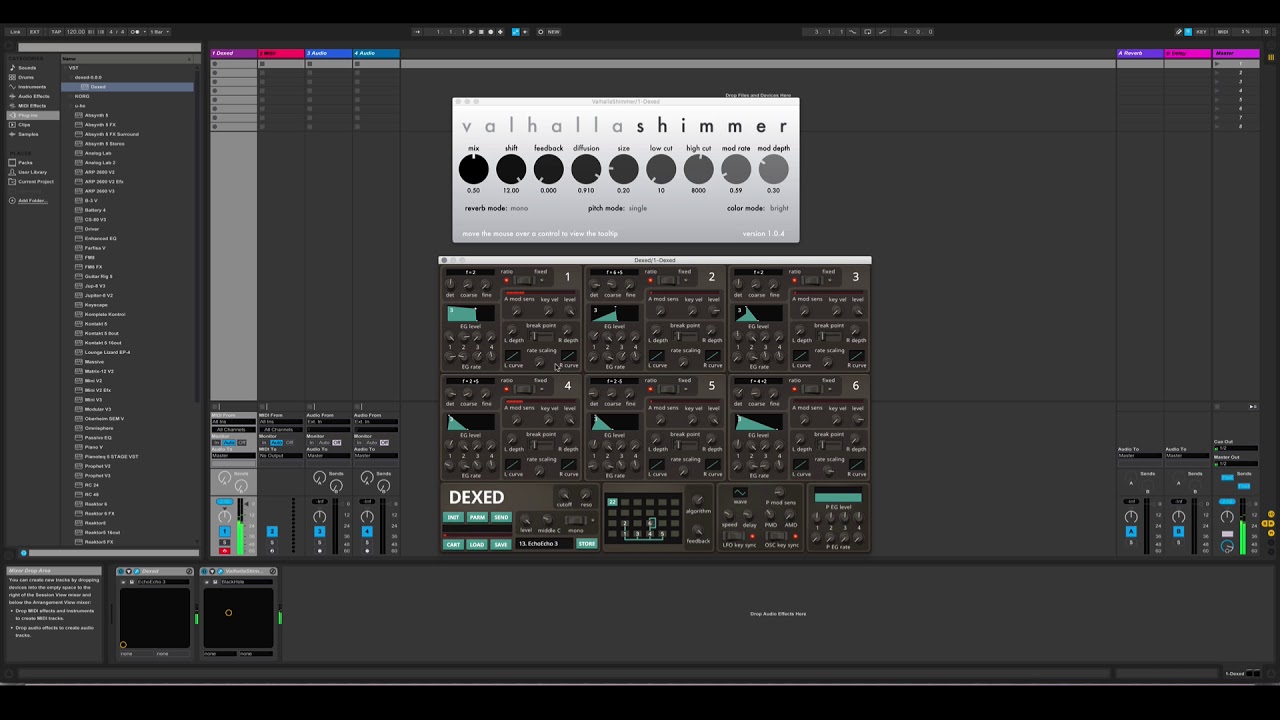Click transport Stop button
The image size is (1280, 720).
point(481,32)
